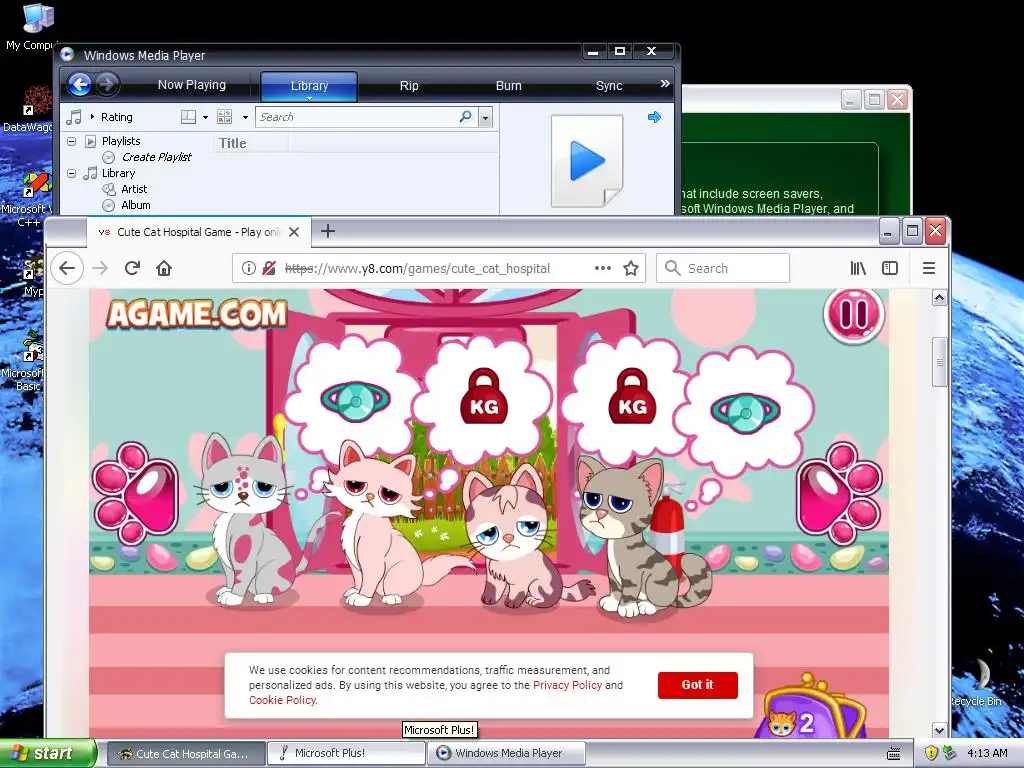
Task: Click the right pink paw button
Action: click(x=840, y=494)
